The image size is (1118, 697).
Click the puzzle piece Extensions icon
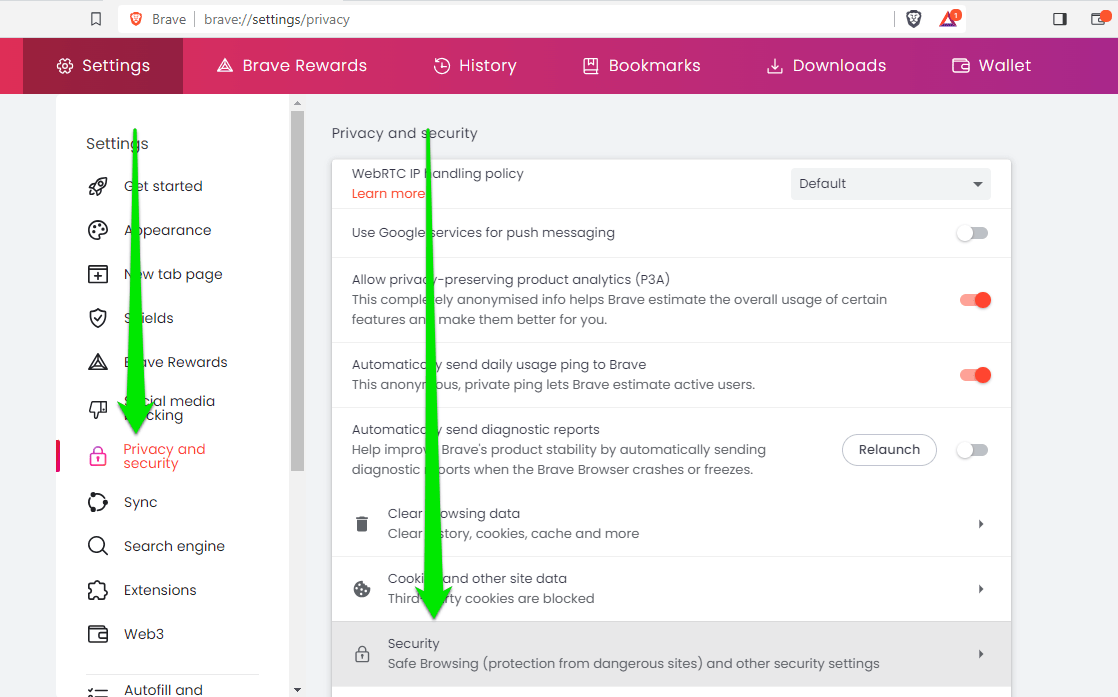pyautogui.click(x=98, y=590)
